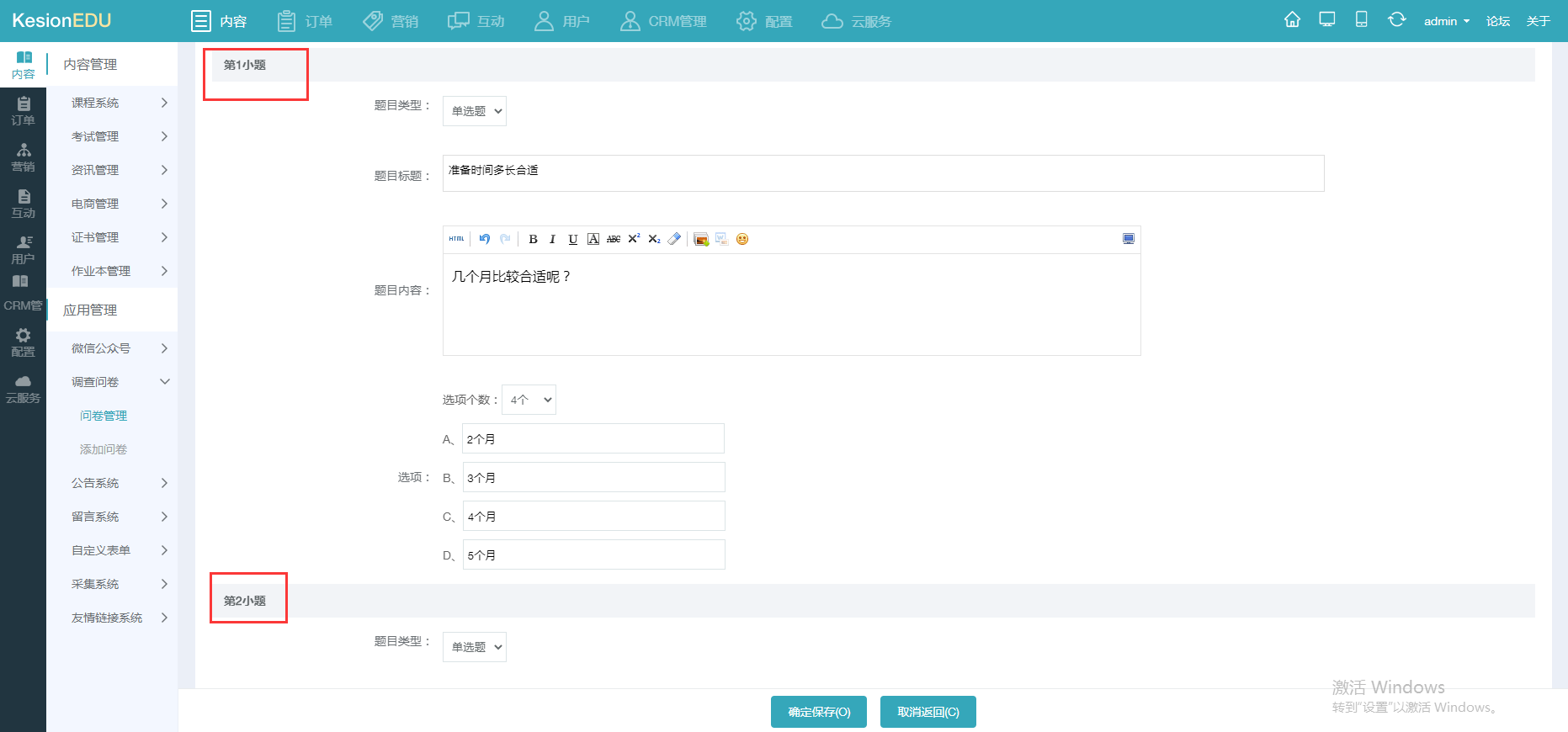This screenshot has width=1568, height=732.
Task: Open the 选项个数 dropdown
Action: (x=529, y=400)
